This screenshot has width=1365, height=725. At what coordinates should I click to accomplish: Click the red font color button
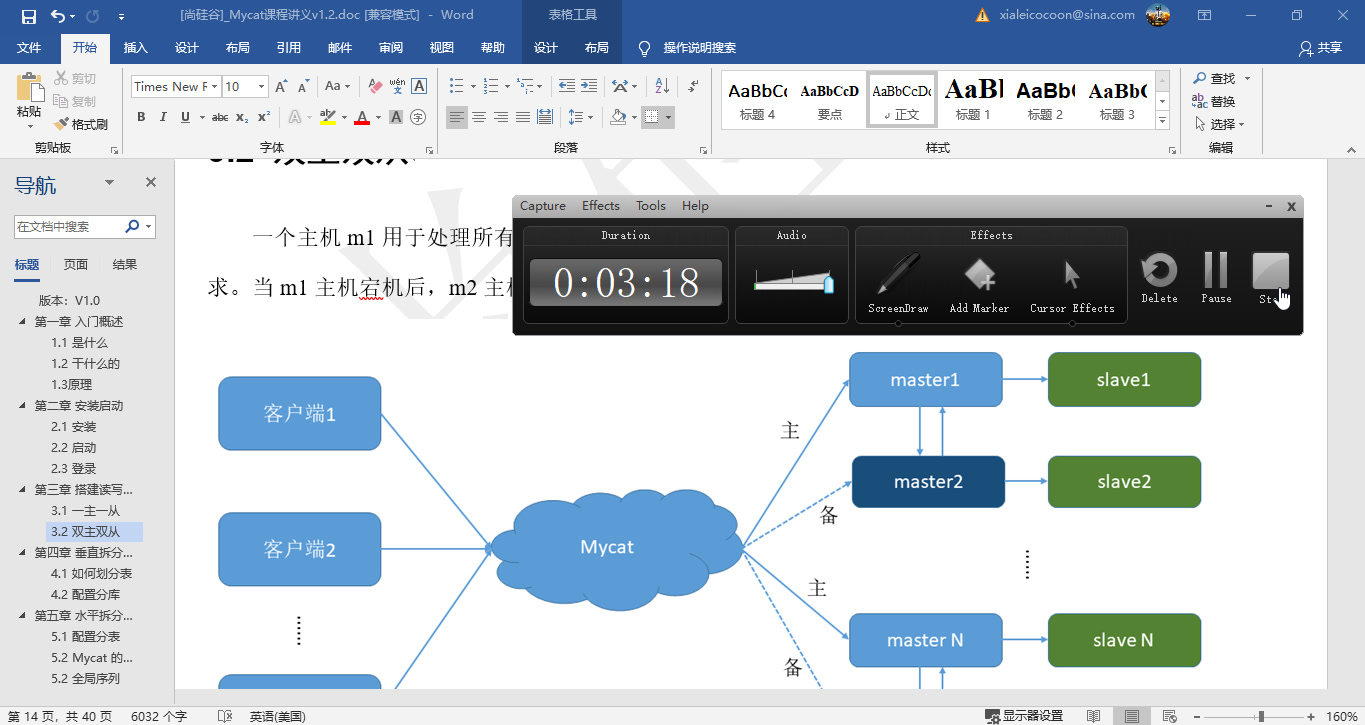point(361,117)
